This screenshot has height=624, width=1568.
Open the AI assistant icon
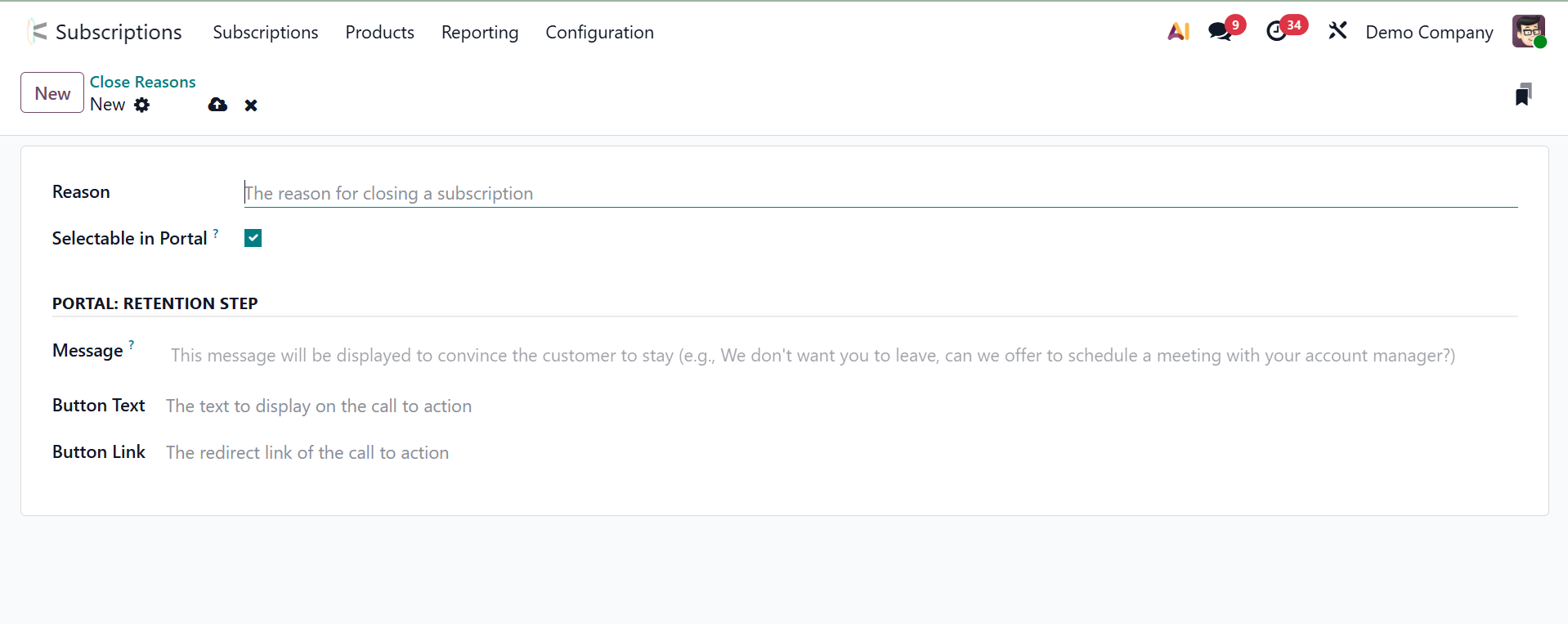tap(1178, 32)
